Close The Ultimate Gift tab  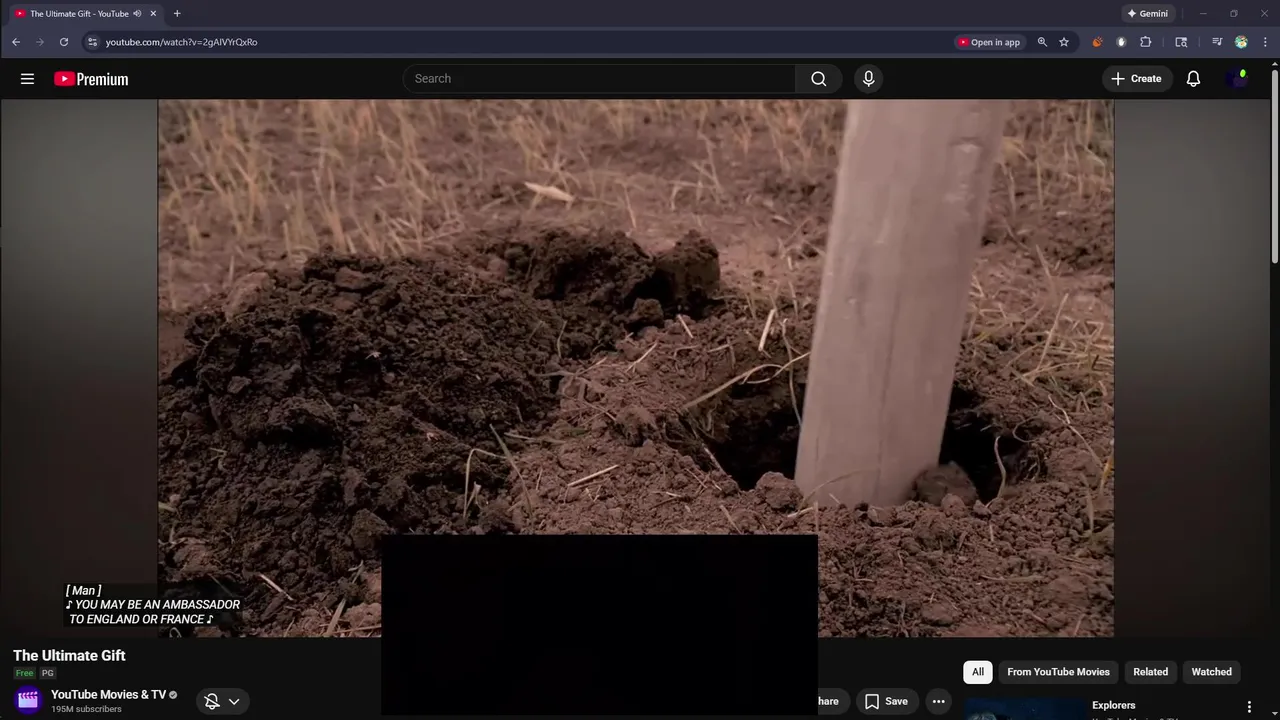pyautogui.click(x=153, y=14)
